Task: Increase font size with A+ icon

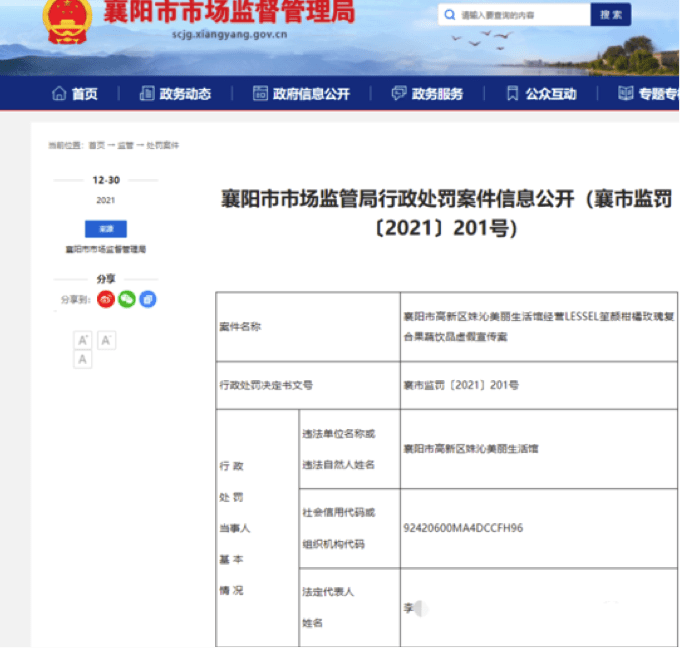Action: pos(84,340)
